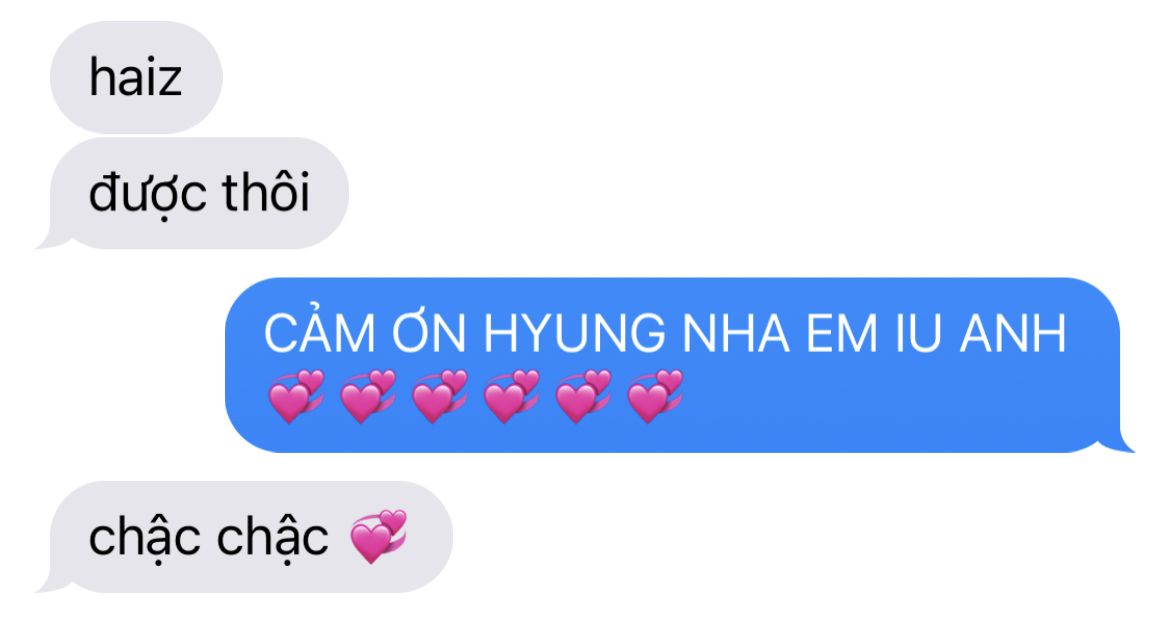1170x623 pixels.
Task: Click the second heart emoji in blue message
Action: click(x=368, y=395)
